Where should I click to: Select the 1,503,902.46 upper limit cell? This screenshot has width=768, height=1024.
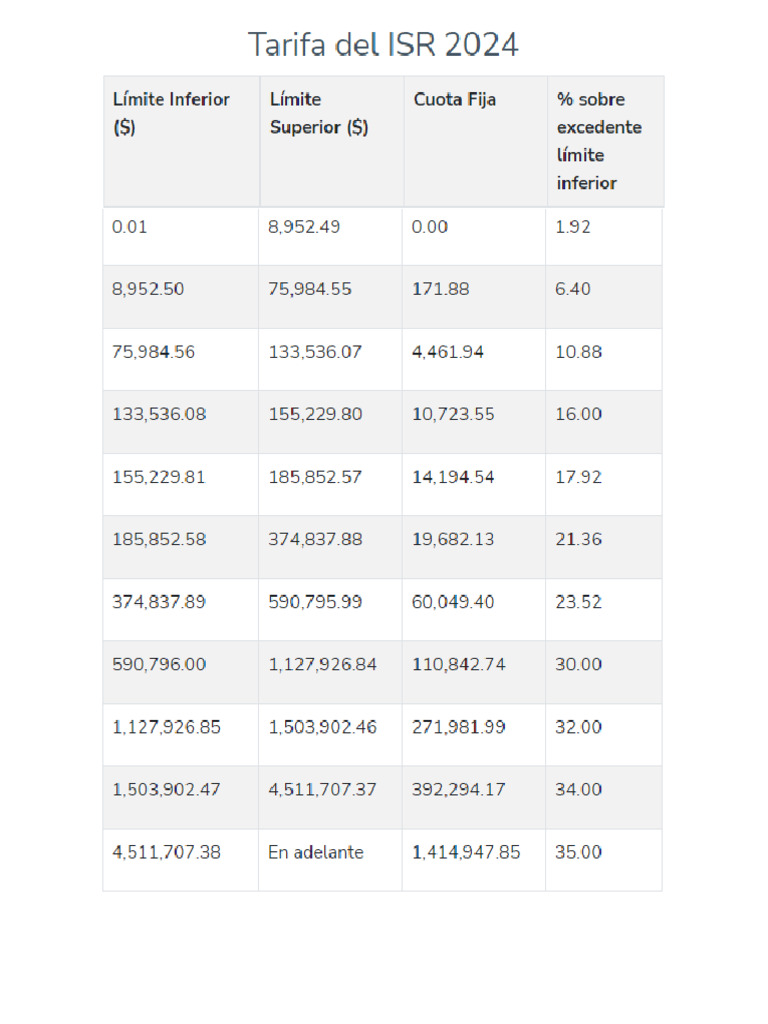tap(322, 727)
